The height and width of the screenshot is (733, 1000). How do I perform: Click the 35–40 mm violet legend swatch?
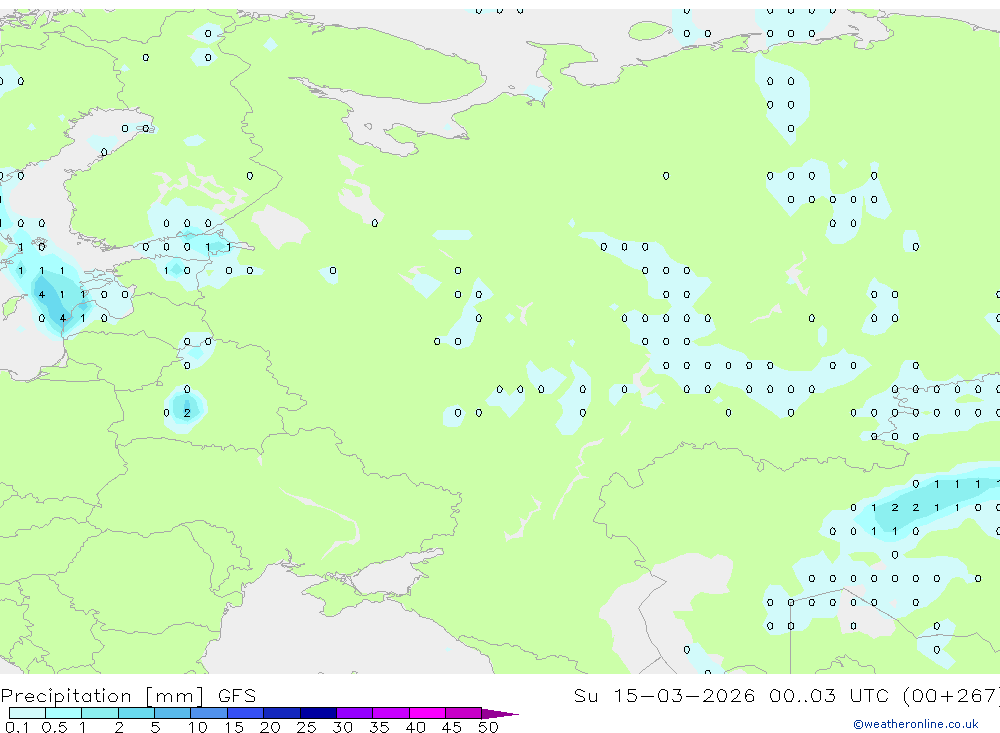(390, 713)
